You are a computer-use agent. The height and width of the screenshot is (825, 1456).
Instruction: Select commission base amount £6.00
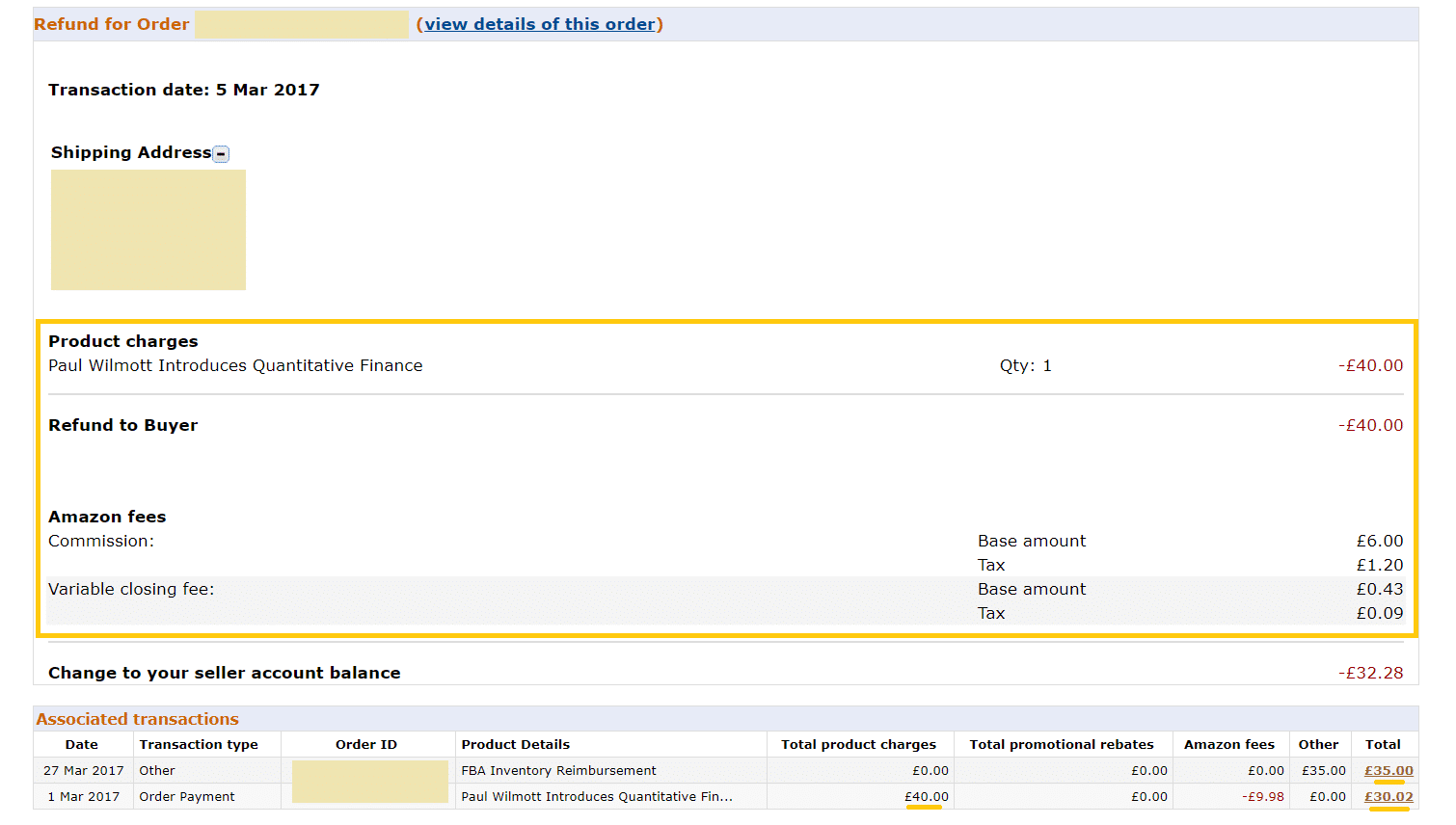[1380, 541]
